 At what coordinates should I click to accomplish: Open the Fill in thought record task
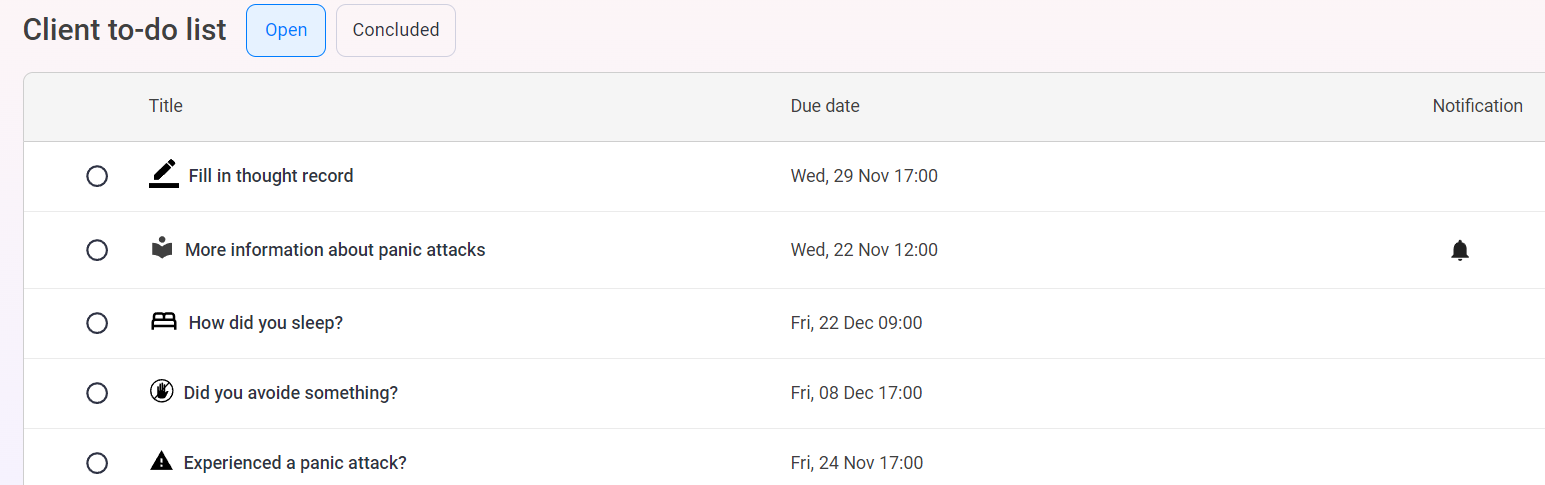pos(271,176)
